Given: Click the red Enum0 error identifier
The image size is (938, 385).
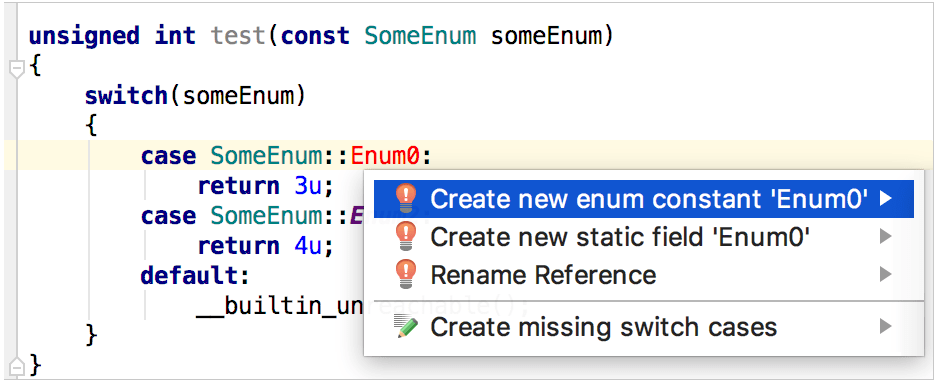Looking at the screenshot, I should [386, 156].
